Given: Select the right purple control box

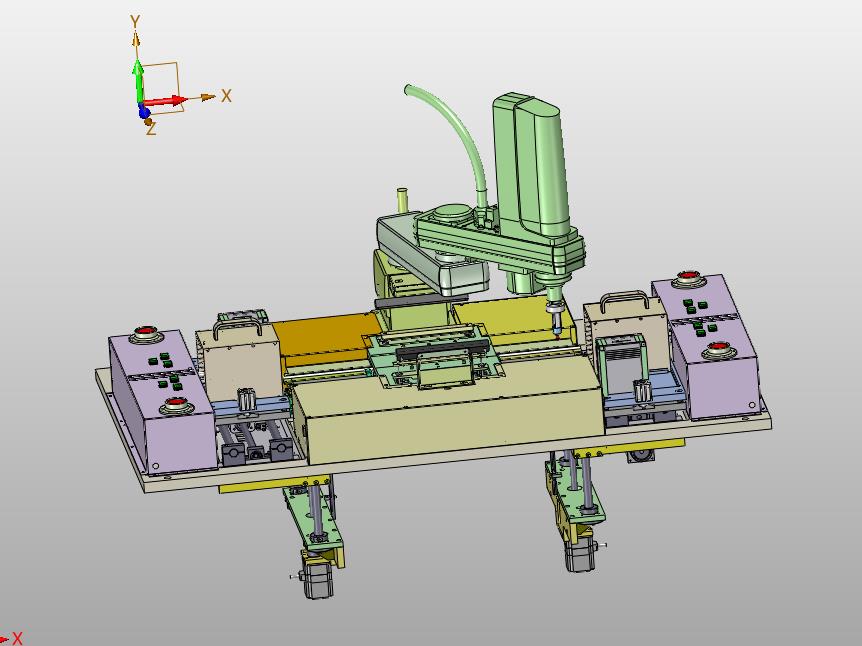Looking at the screenshot, I should (x=707, y=346).
